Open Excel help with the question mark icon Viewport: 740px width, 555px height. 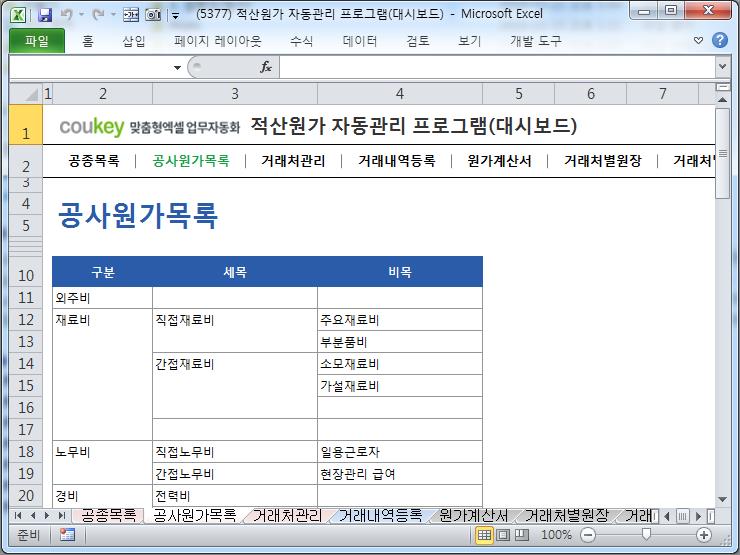click(720, 41)
